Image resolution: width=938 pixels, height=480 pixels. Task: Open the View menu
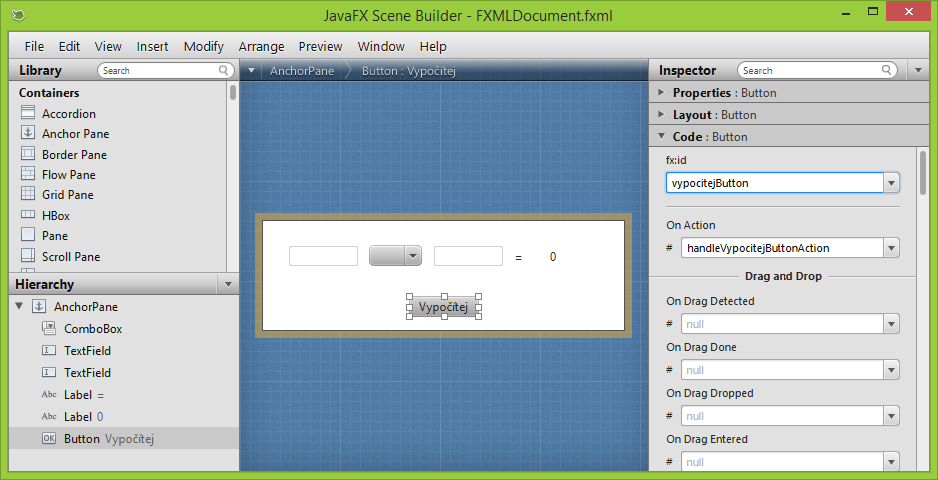point(108,46)
